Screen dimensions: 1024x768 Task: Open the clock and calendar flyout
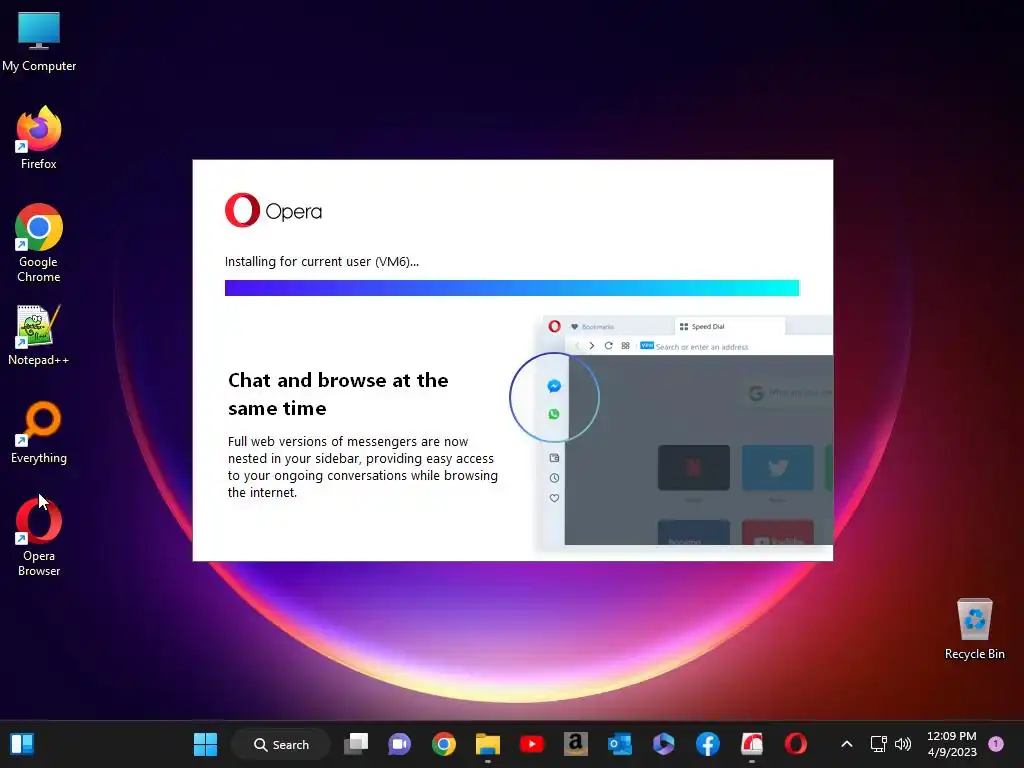click(952, 744)
